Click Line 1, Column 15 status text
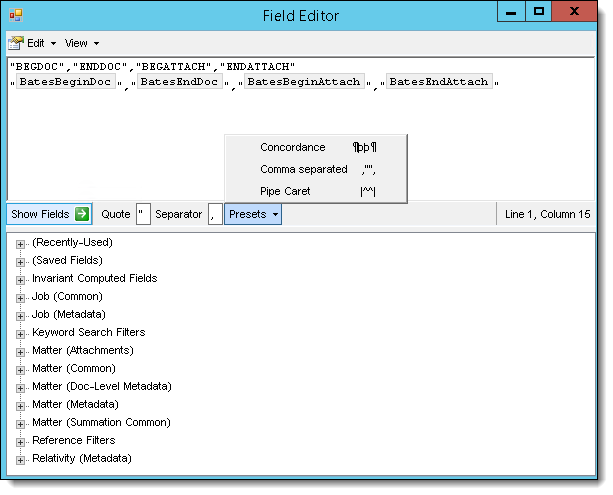This screenshot has width=613, height=495. pos(547,214)
